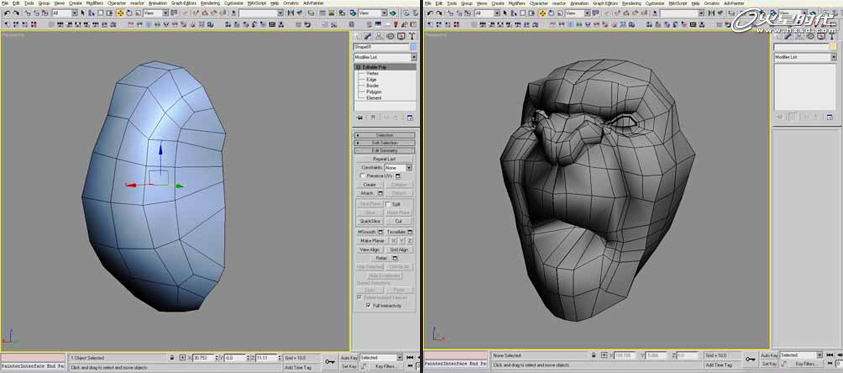Expand the Selection rollout
The width and height of the screenshot is (843, 373).
[384, 135]
